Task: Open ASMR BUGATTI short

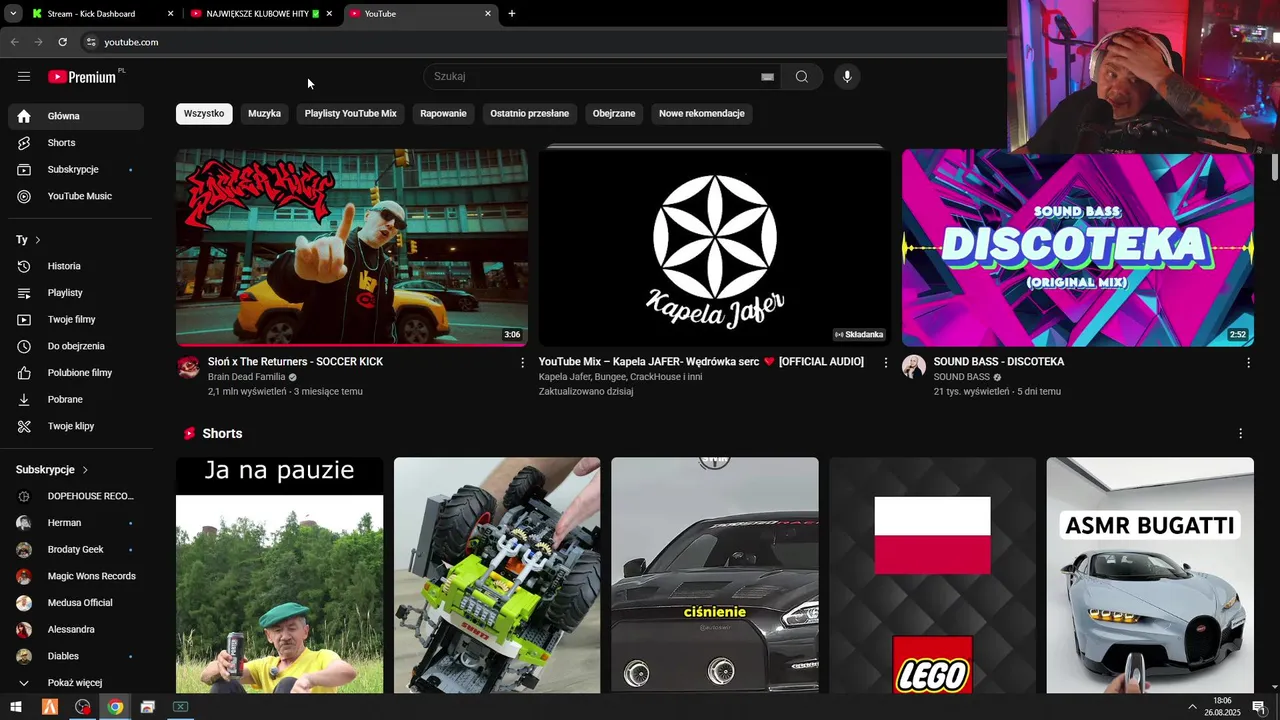Action: (1150, 575)
